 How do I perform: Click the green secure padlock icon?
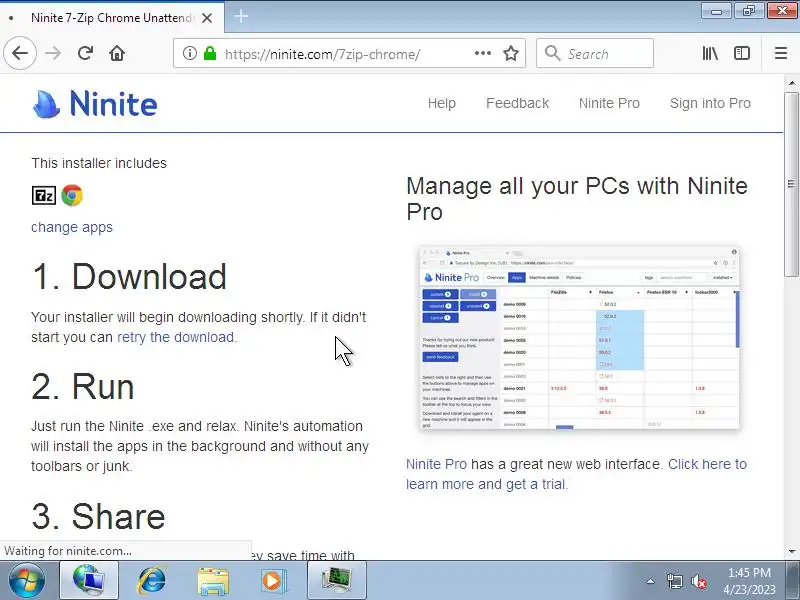click(210, 53)
